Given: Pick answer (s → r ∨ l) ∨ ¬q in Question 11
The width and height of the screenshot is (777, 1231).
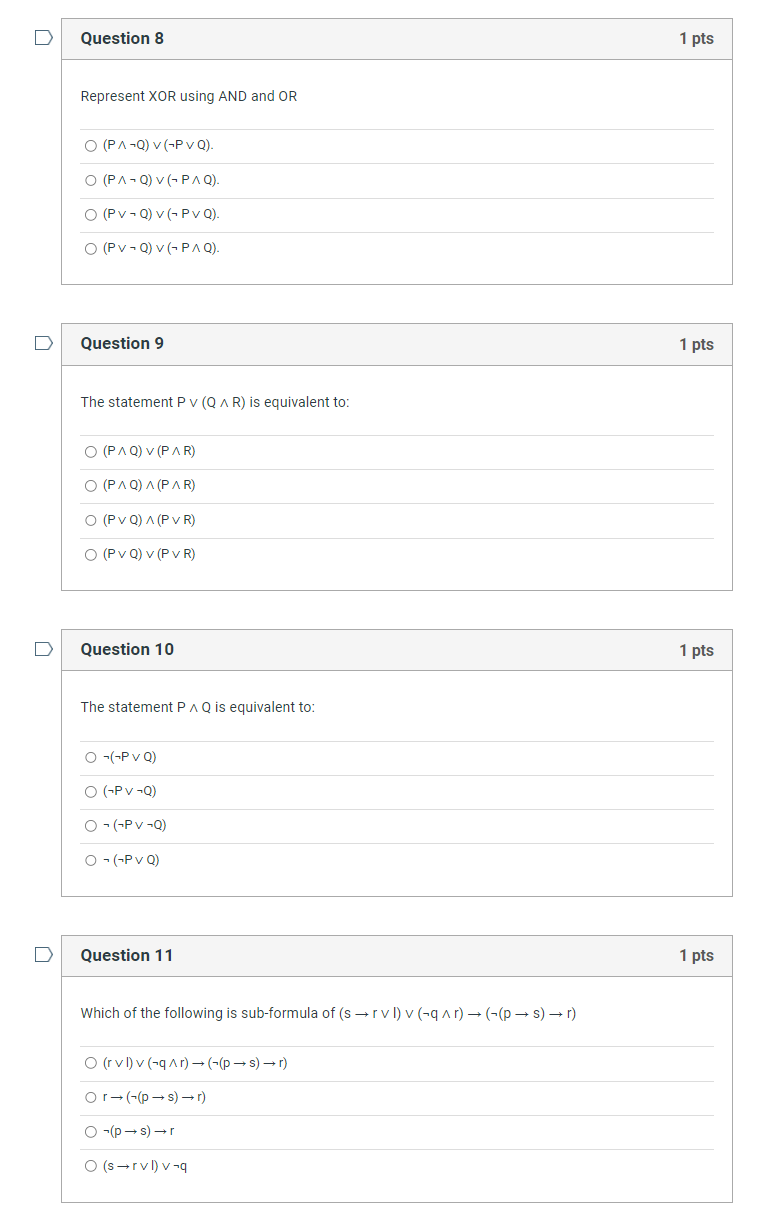Looking at the screenshot, I should (x=90, y=1165).
